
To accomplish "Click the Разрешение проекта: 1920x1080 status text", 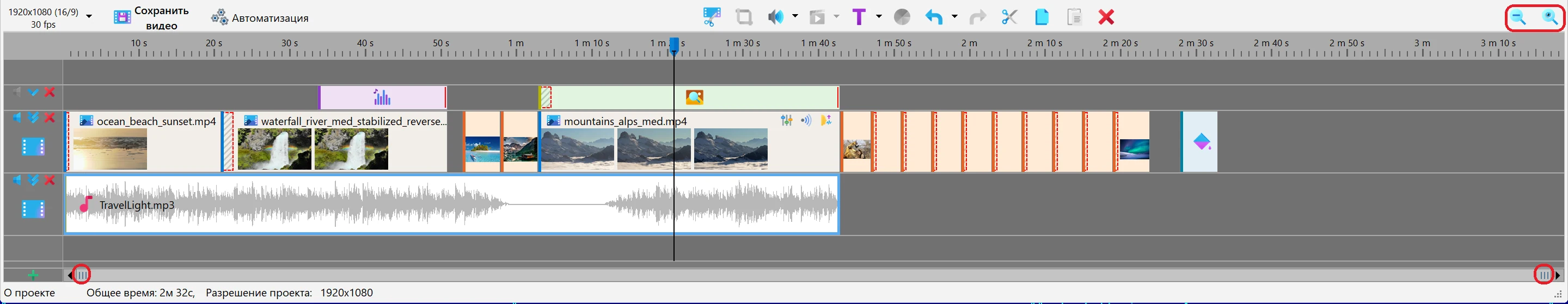I will pyautogui.click(x=289, y=293).
